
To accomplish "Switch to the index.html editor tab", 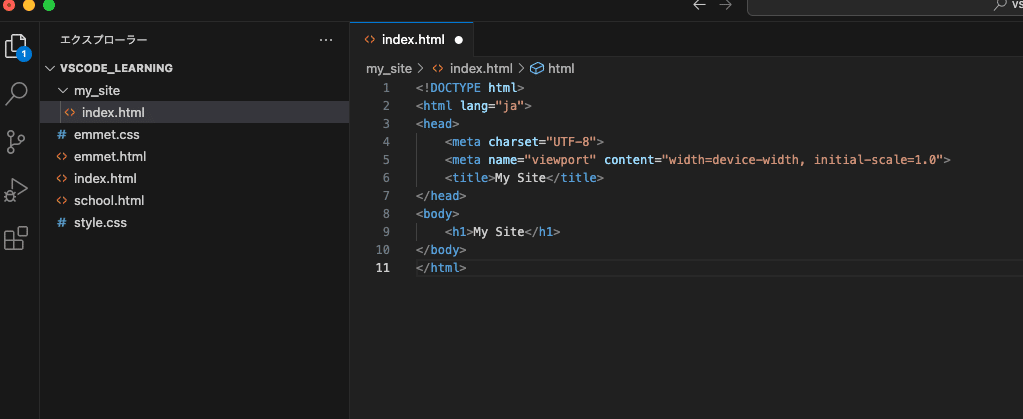I will (412, 39).
